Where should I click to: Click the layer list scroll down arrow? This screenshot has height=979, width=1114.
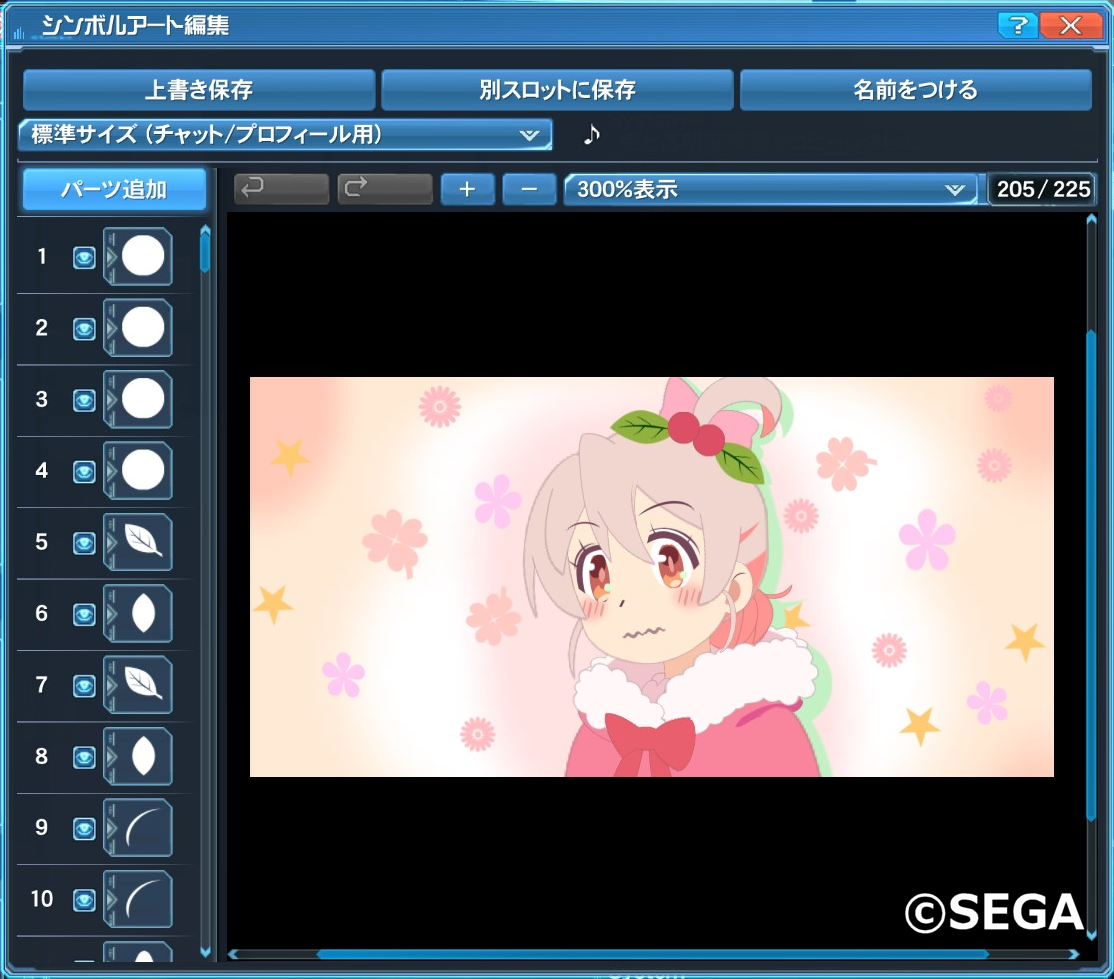click(x=205, y=952)
